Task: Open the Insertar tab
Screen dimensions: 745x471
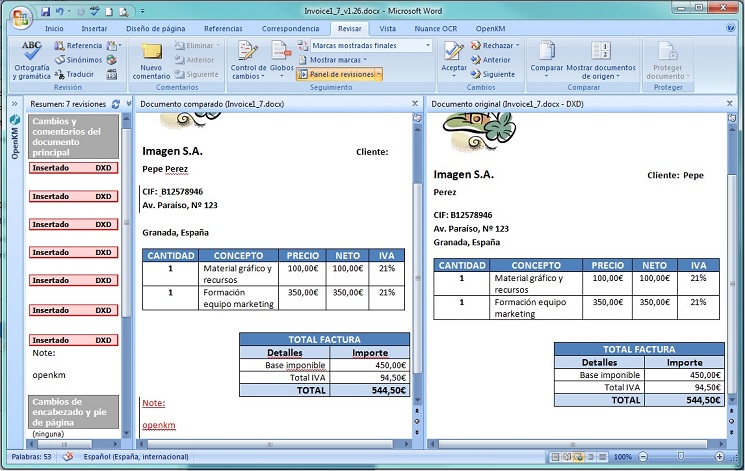Action: click(x=94, y=29)
